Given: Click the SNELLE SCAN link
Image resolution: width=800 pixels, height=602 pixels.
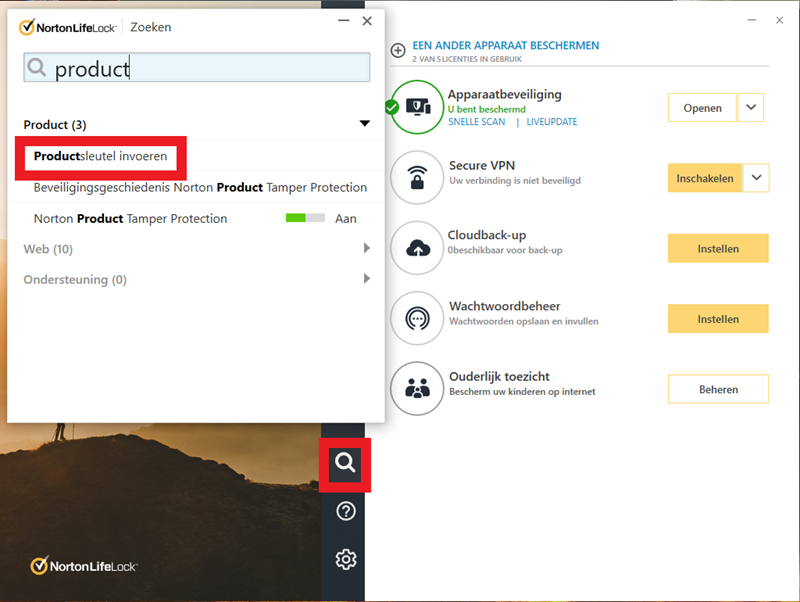Looking at the screenshot, I should click(x=477, y=122).
